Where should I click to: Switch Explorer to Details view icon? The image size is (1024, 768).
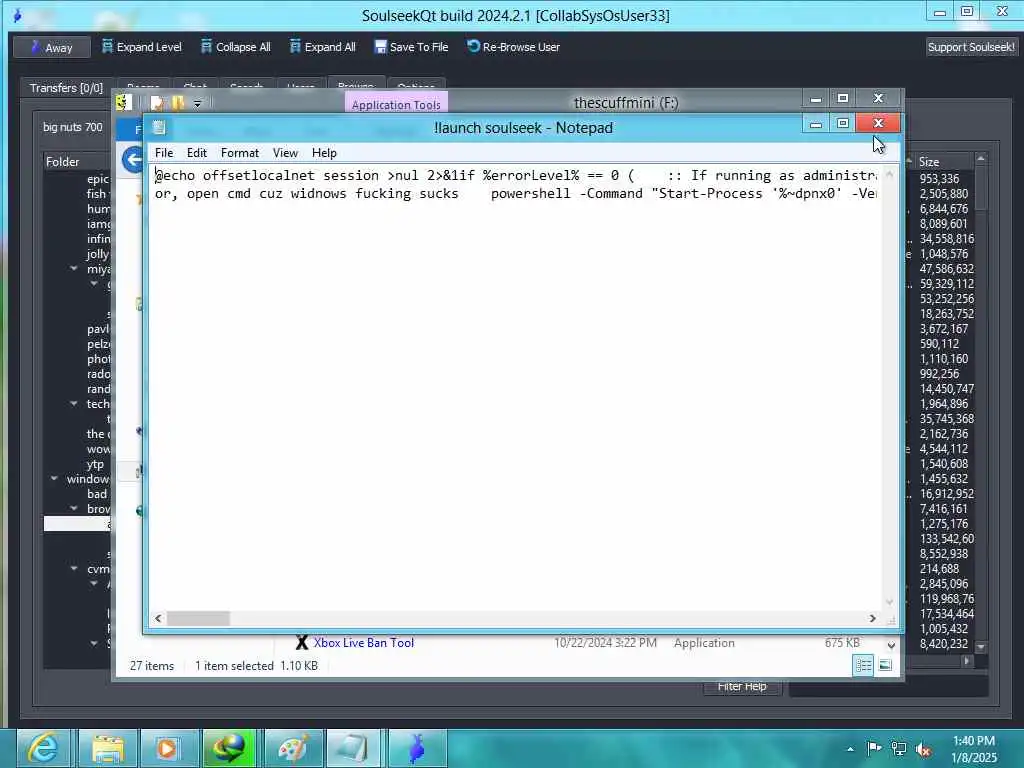[x=863, y=665]
